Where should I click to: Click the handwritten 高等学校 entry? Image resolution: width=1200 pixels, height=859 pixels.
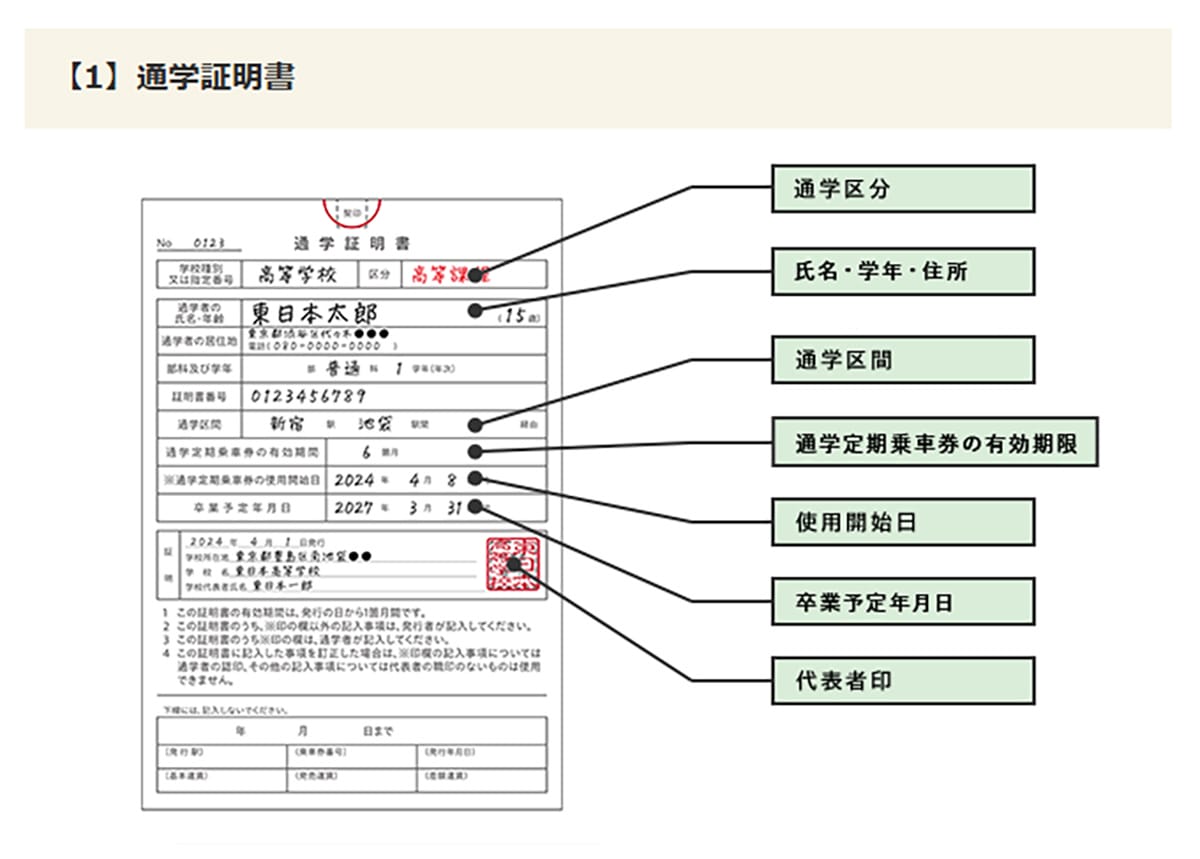tap(298, 274)
